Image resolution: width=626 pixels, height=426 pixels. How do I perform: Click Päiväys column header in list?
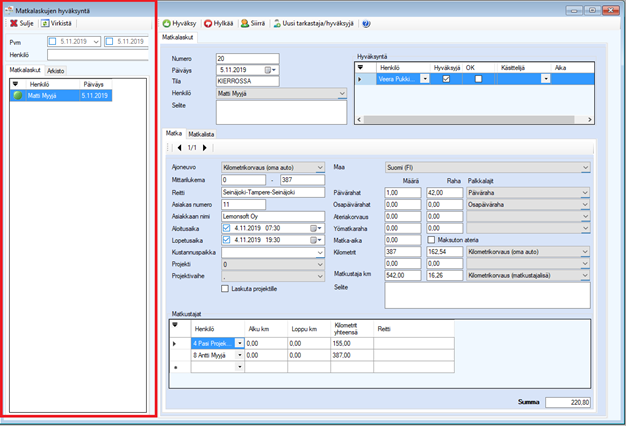95,84
